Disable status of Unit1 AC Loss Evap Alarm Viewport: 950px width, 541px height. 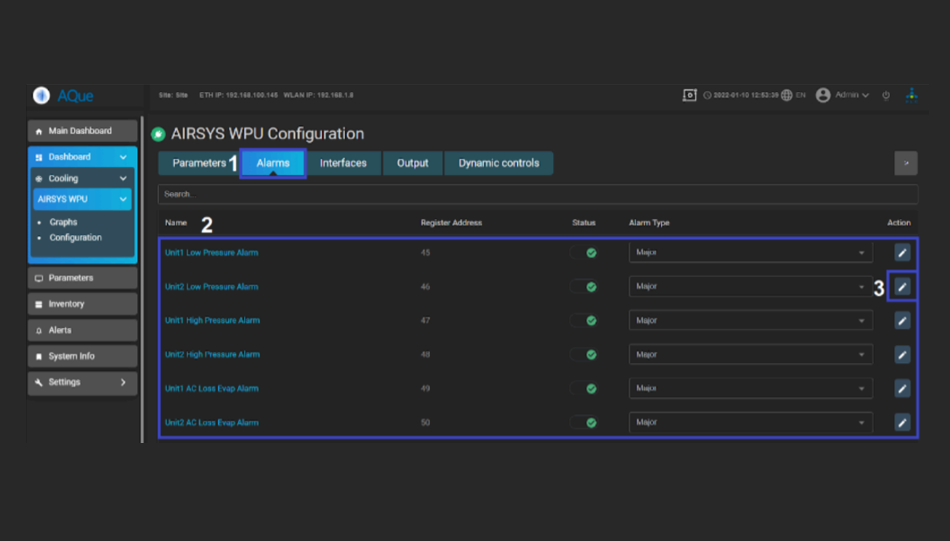coord(586,389)
